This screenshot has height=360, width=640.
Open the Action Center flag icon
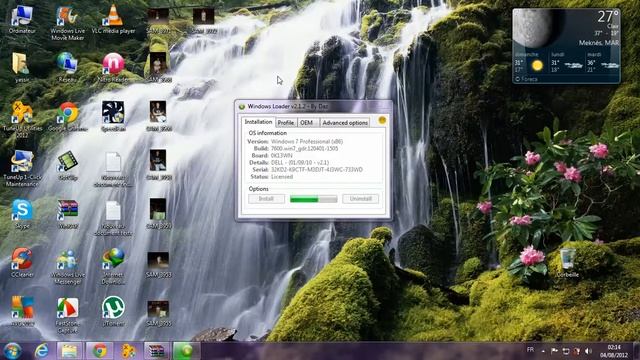(554, 351)
